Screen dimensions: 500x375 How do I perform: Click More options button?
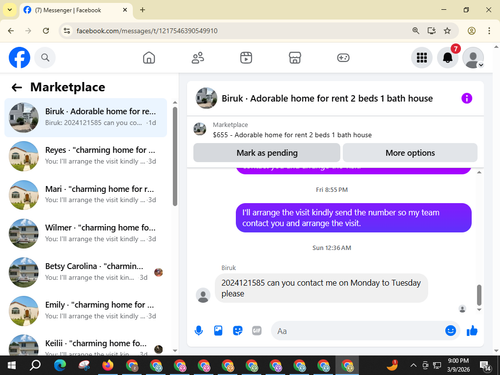coord(410,153)
